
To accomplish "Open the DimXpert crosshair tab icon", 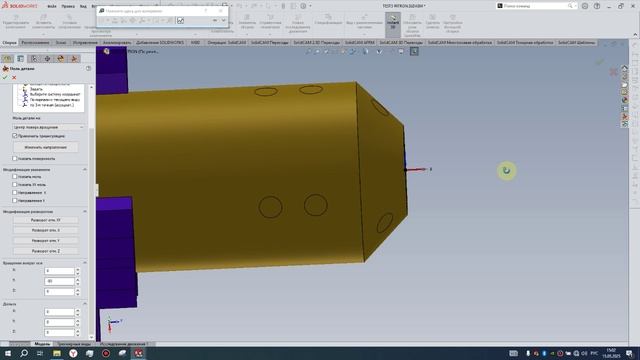I will point(47,59).
